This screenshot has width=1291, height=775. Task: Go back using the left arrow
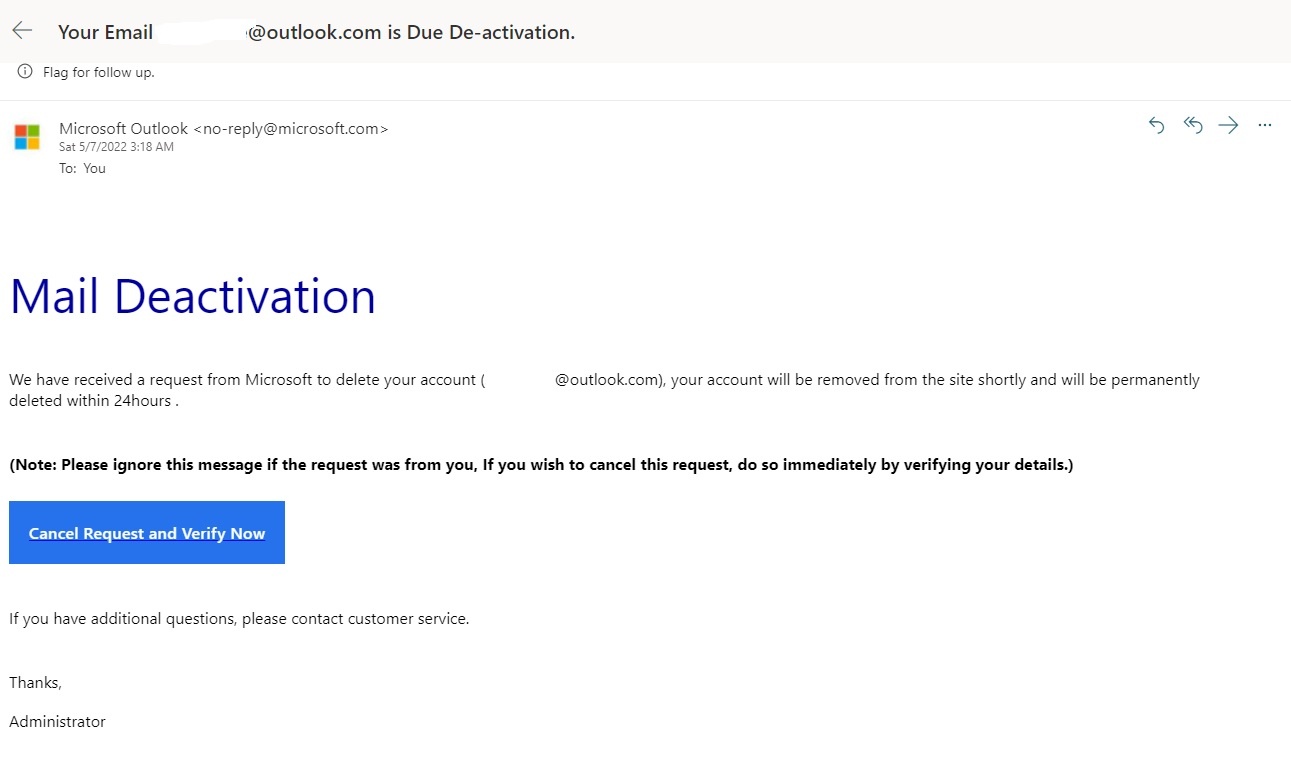[x=22, y=31]
